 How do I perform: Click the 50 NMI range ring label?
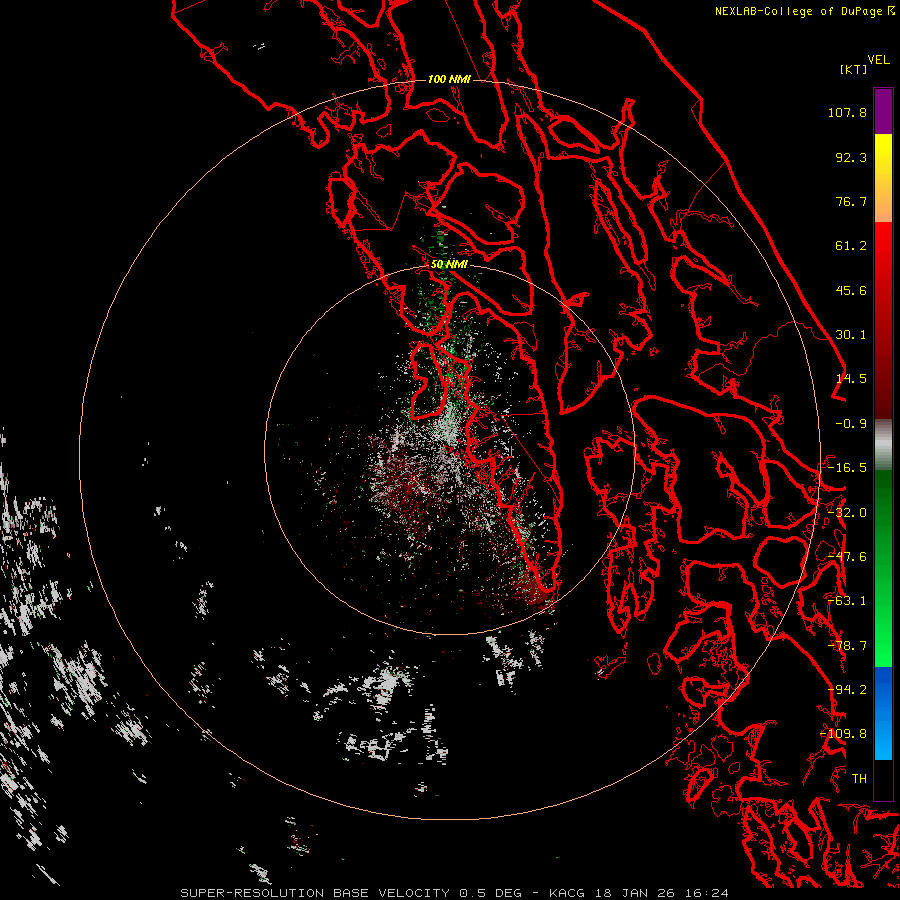pyautogui.click(x=449, y=264)
